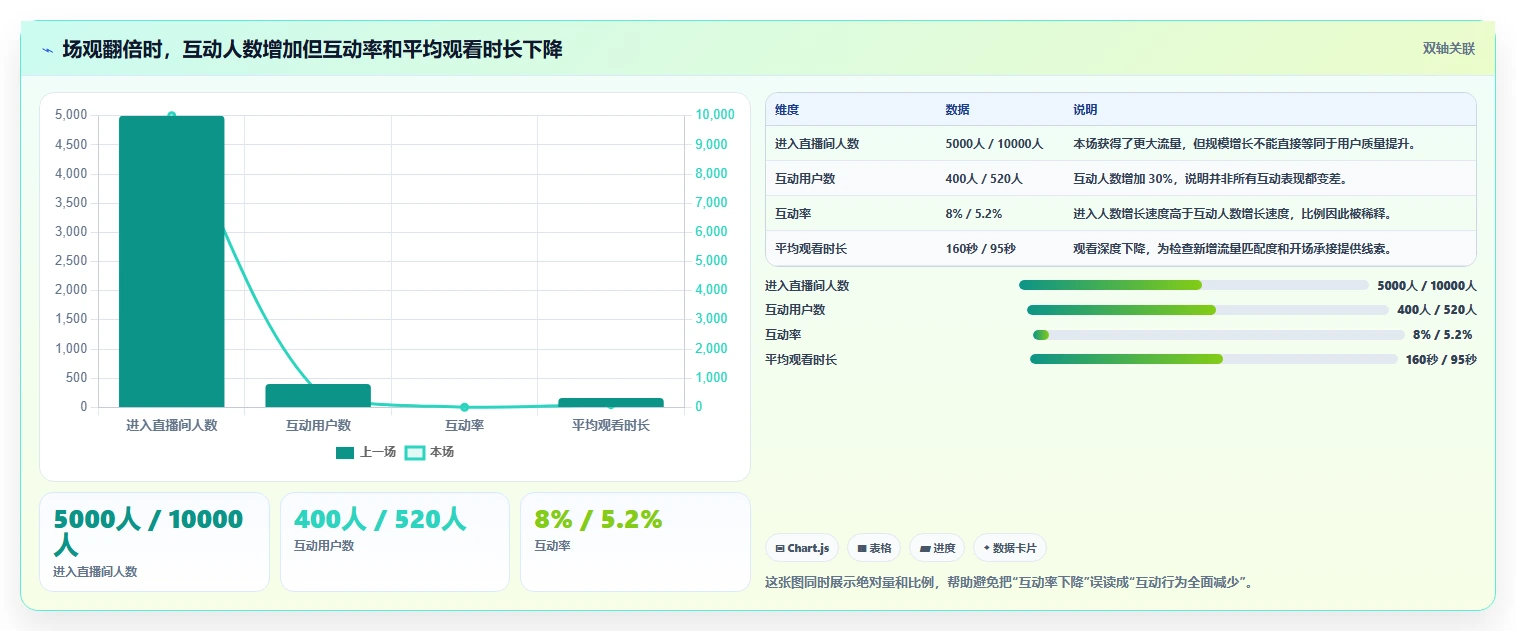
Task: Click the Chart.js tag chip
Action: point(802,548)
